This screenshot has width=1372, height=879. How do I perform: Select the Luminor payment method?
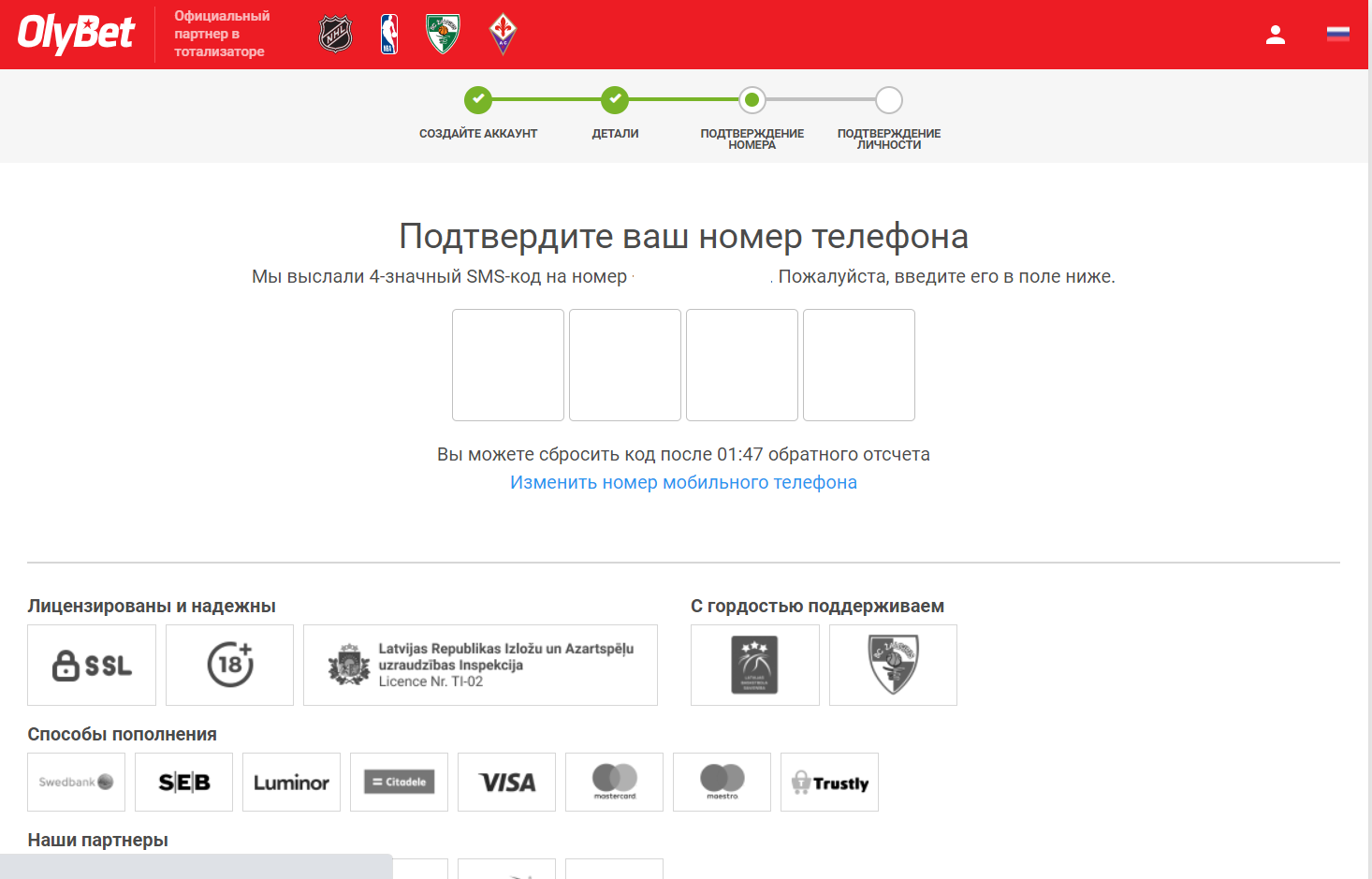pos(291,782)
